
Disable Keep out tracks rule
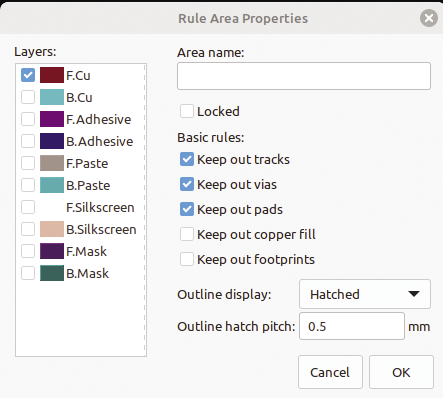(x=187, y=159)
